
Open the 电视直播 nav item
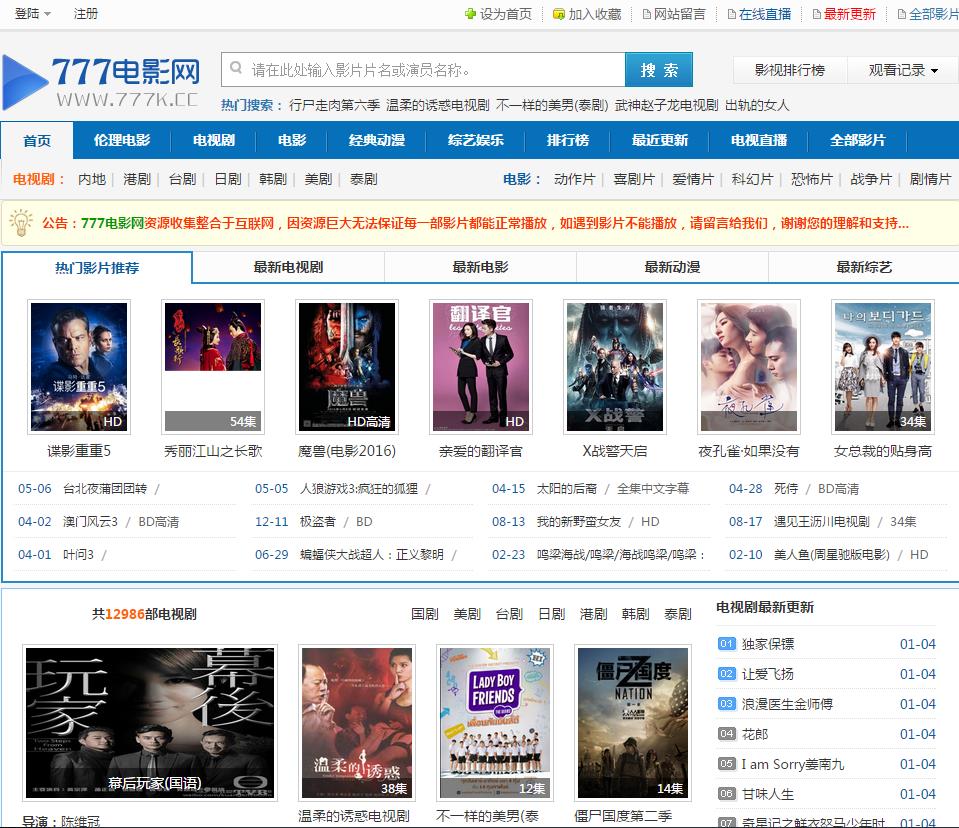[758, 140]
